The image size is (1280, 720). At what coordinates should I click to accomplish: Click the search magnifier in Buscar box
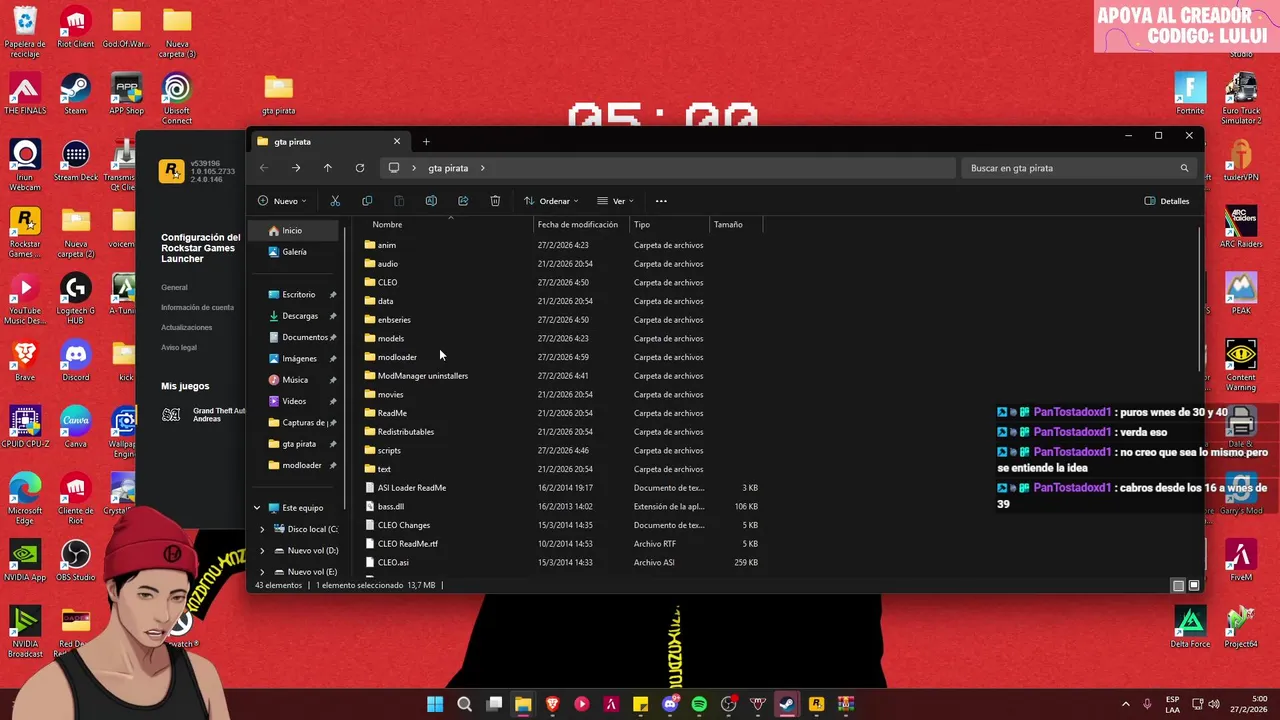(1184, 168)
